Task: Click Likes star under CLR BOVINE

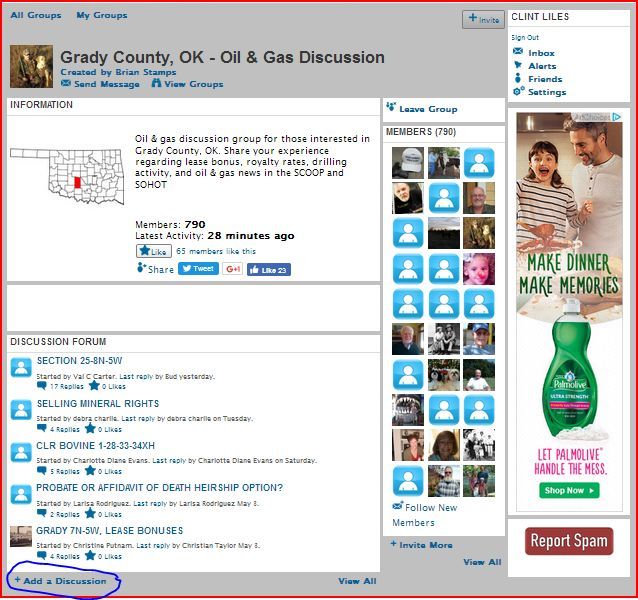Action: click(x=90, y=470)
